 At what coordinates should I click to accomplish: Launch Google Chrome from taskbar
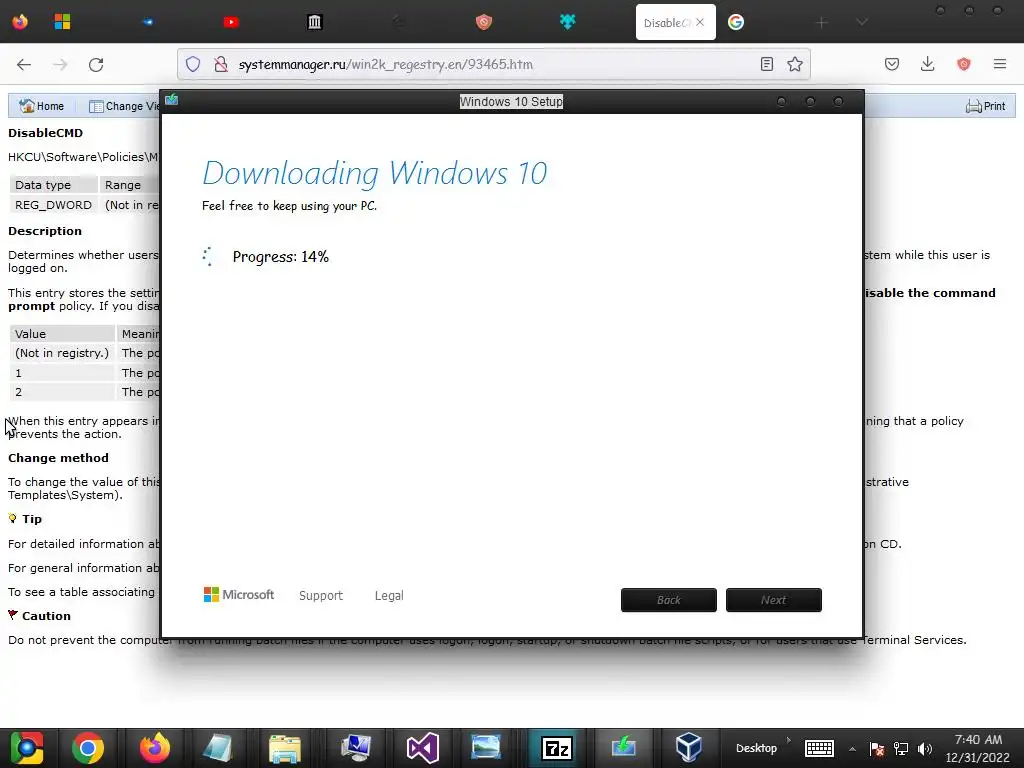click(x=88, y=748)
